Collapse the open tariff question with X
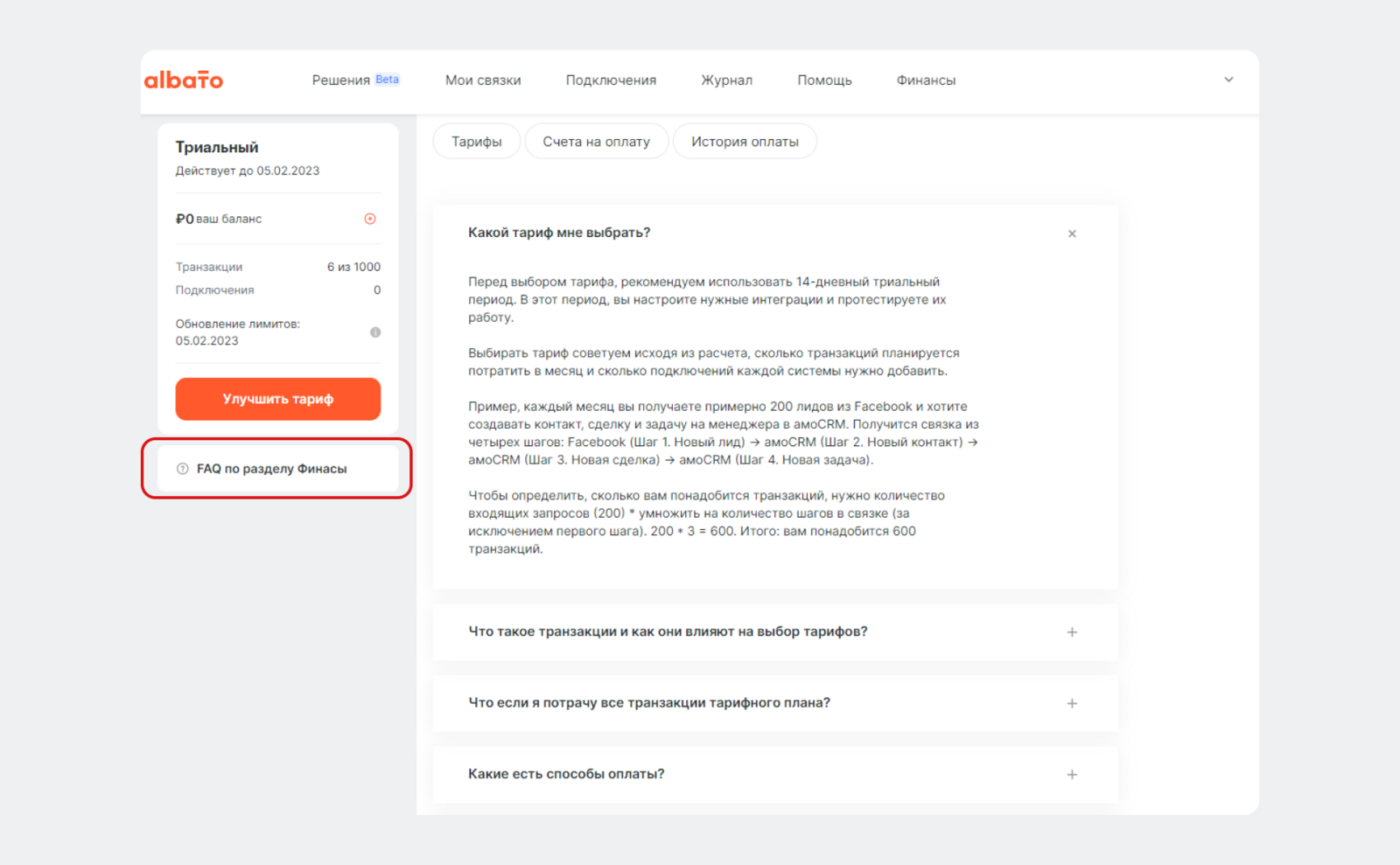The height and width of the screenshot is (865, 1400). (x=1072, y=234)
